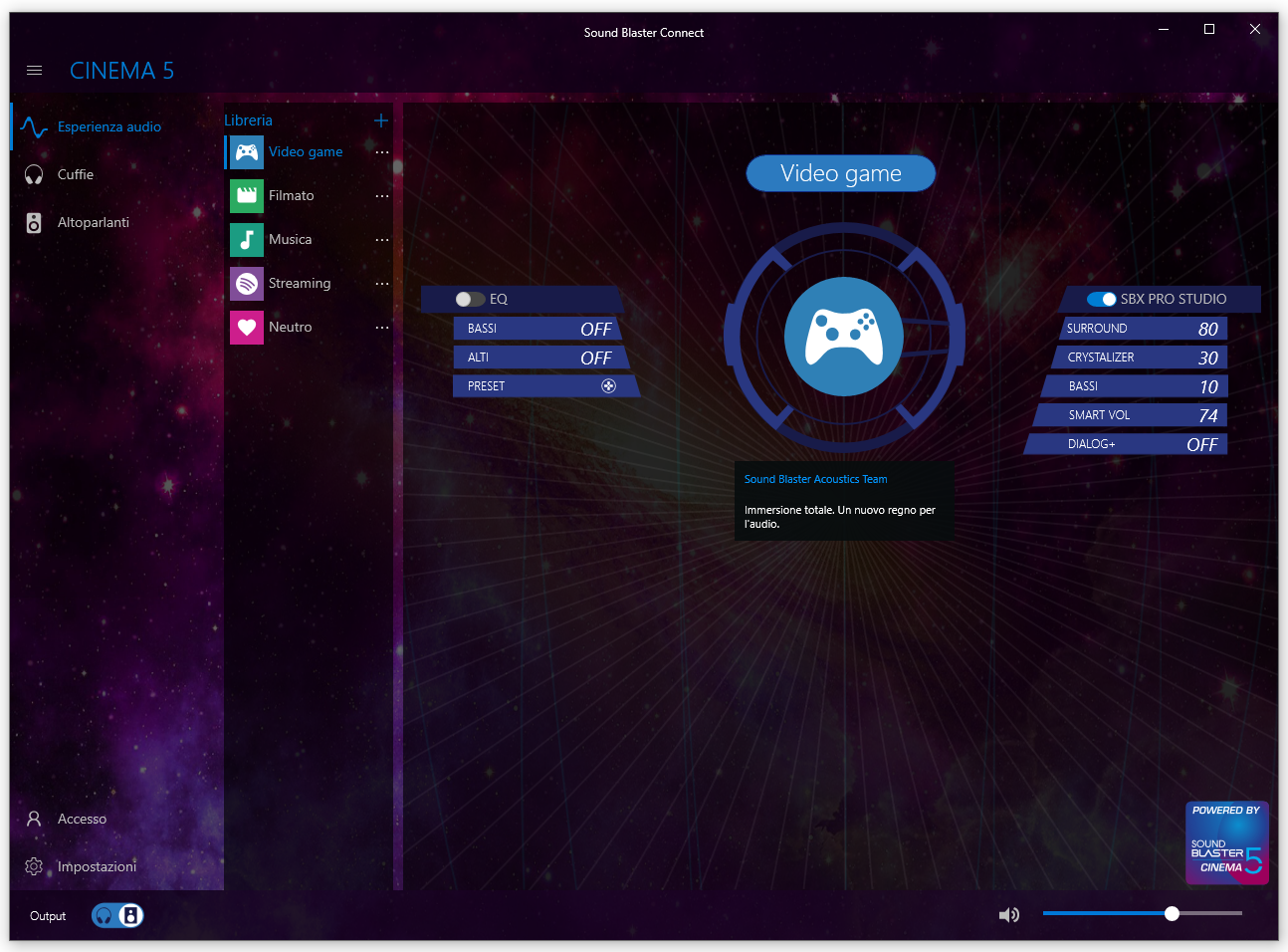Click the Sound Blaster Acoustics Team link
1288x952 pixels.
816,479
